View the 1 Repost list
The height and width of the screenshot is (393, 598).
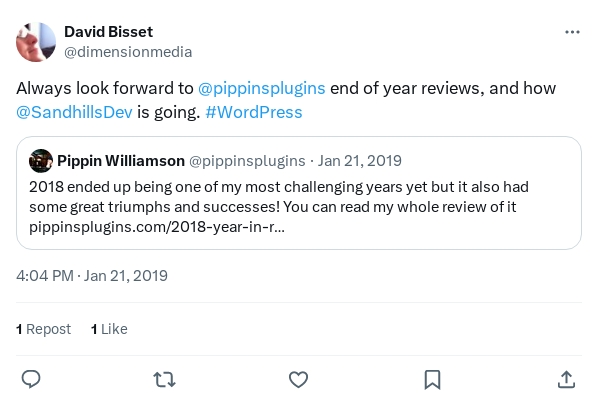click(x=43, y=329)
